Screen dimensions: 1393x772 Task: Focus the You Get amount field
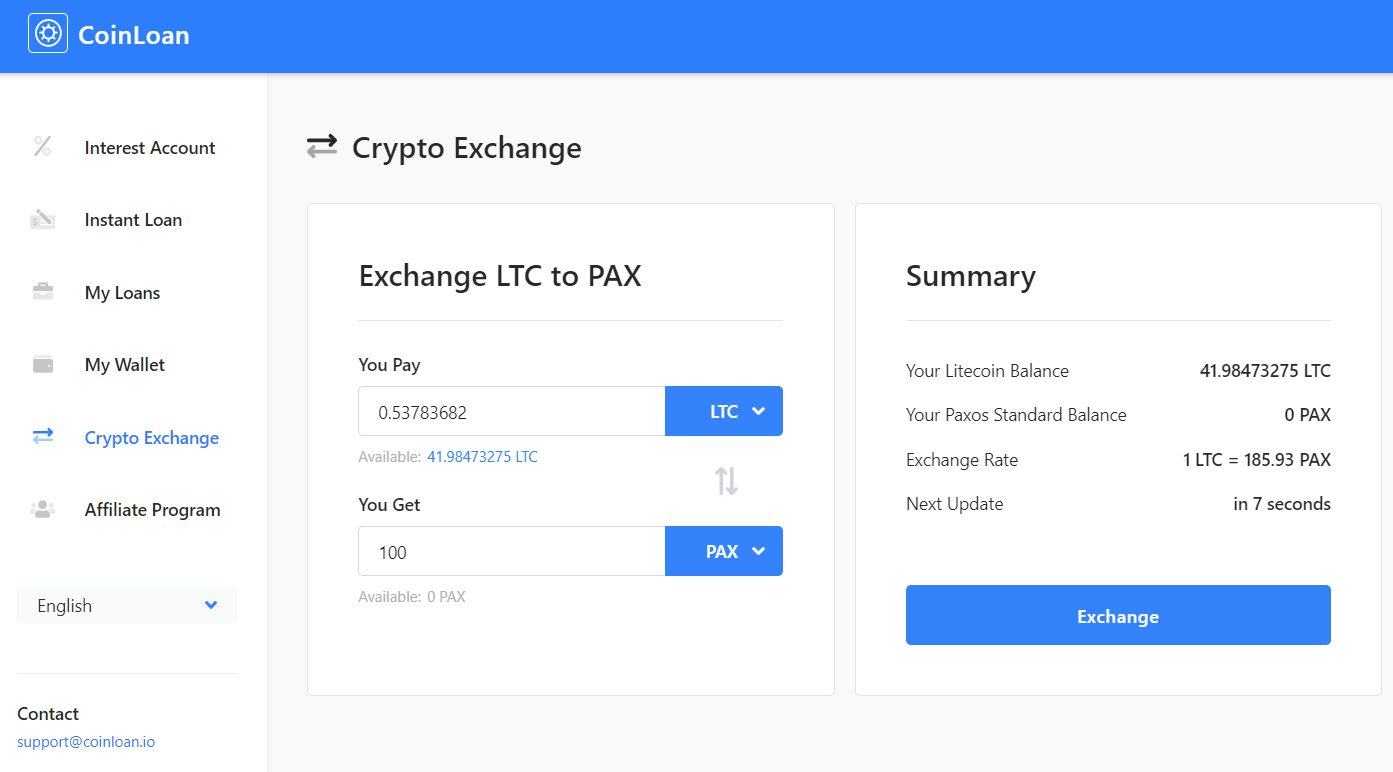coord(512,551)
